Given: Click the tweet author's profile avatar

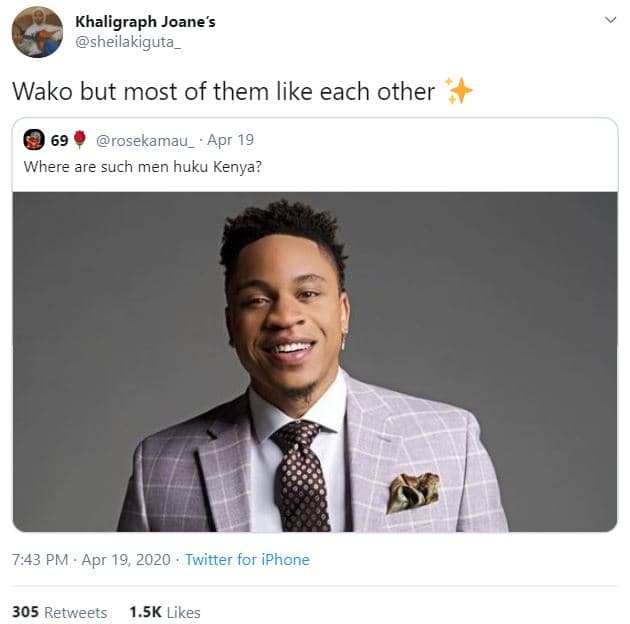Looking at the screenshot, I should (x=37, y=32).
